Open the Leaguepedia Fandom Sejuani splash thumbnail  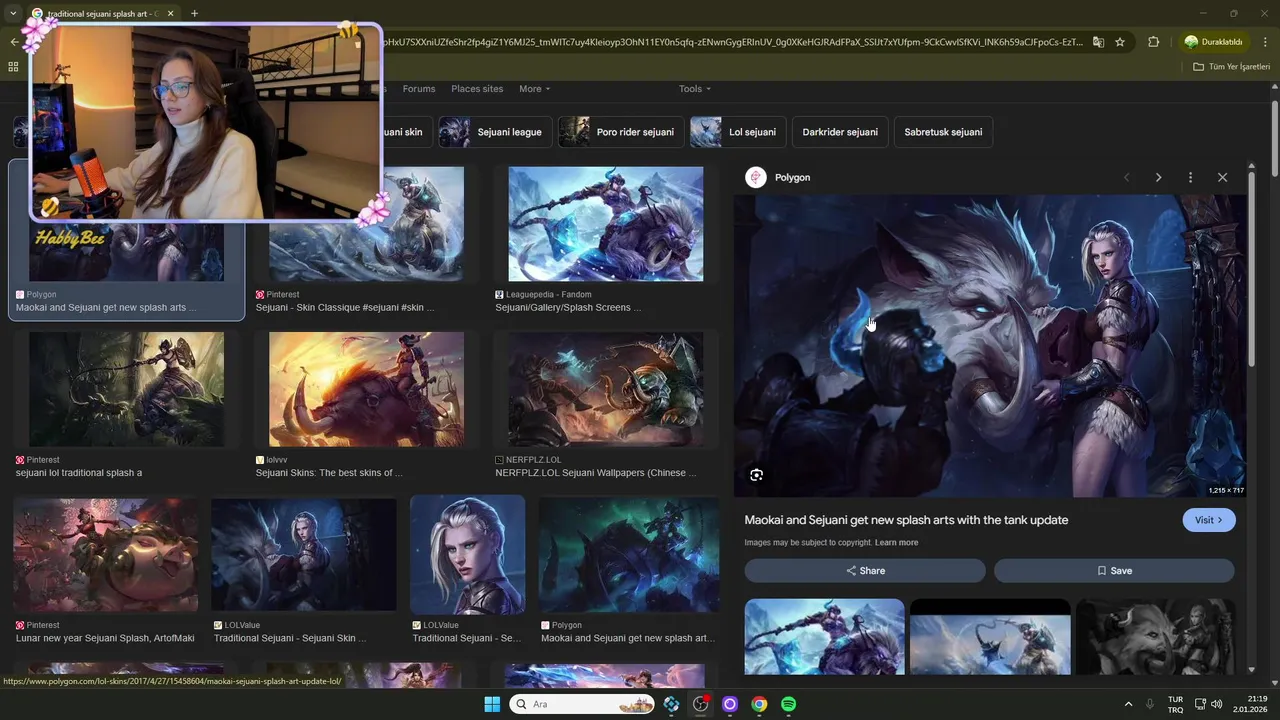(606, 224)
